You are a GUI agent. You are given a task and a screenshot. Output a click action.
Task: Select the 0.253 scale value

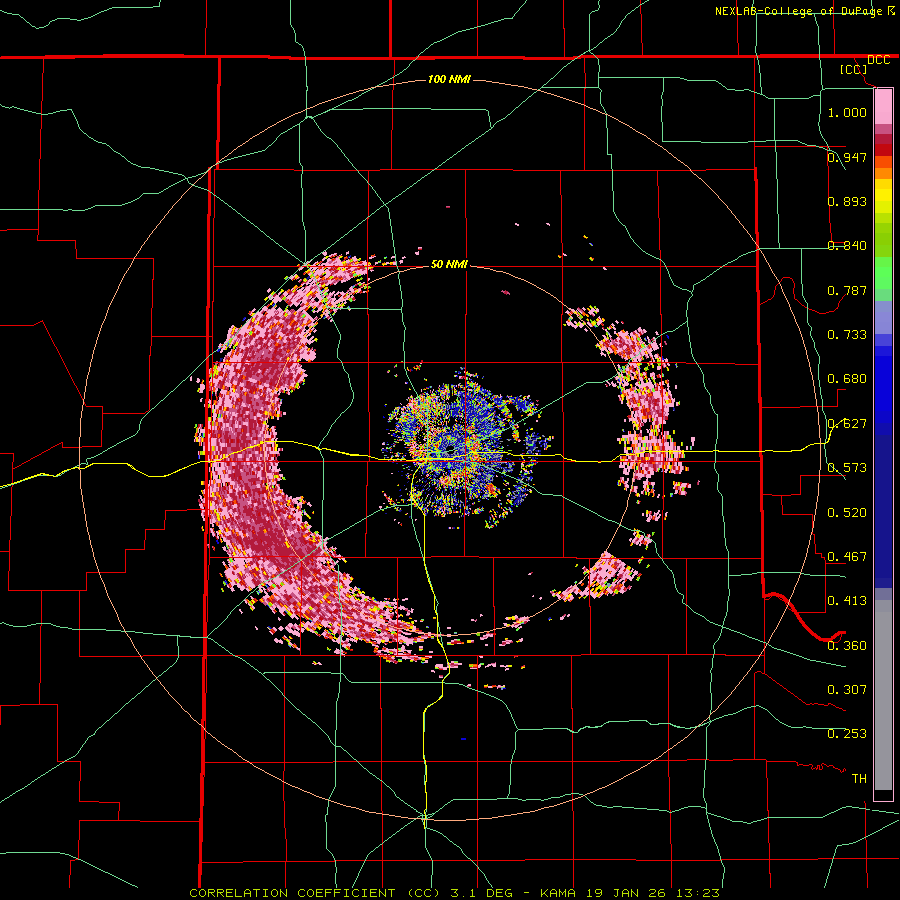point(847,734)
